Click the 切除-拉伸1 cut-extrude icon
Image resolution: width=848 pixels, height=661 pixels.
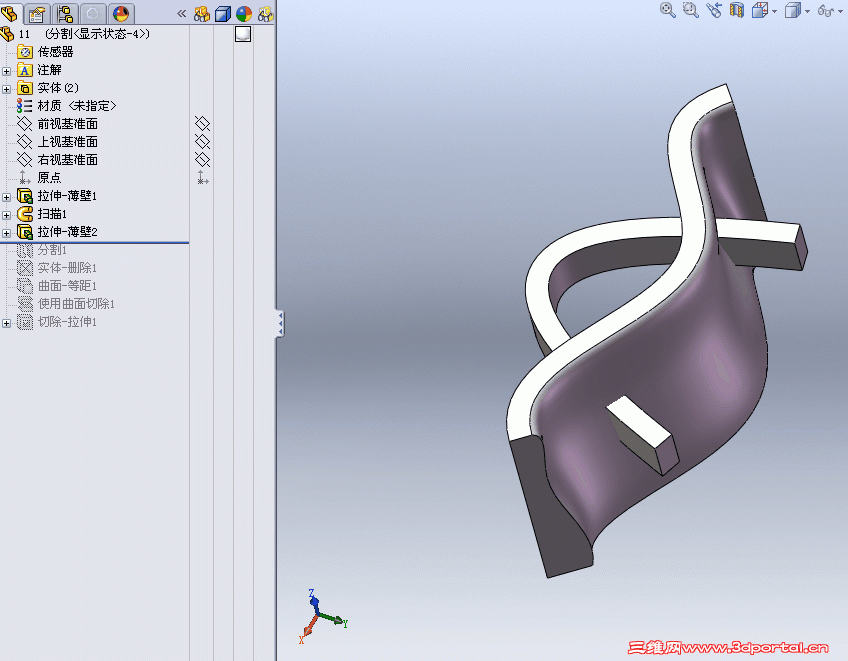click(x=25, y=322)
